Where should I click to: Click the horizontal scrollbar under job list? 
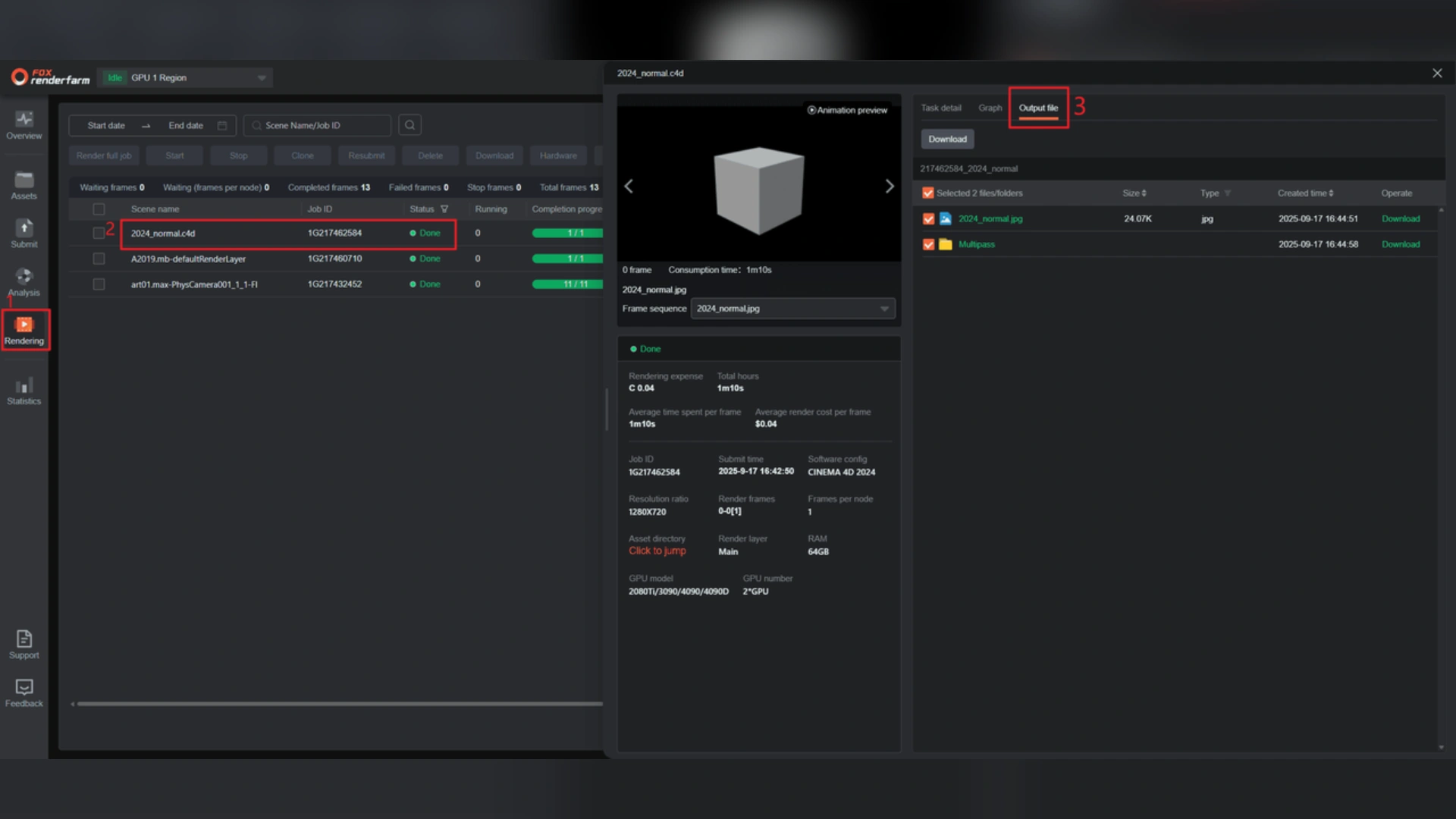click(340, 704)
